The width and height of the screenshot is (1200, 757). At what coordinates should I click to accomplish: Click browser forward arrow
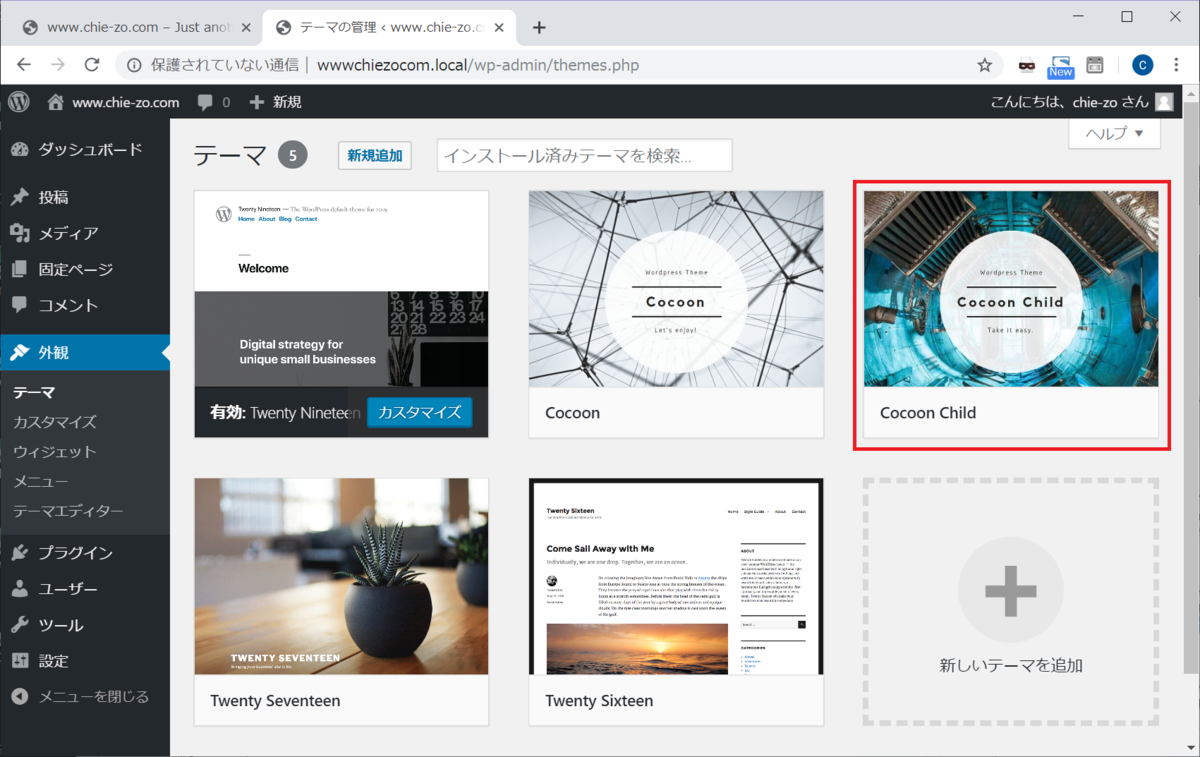(x=58, y=65)
